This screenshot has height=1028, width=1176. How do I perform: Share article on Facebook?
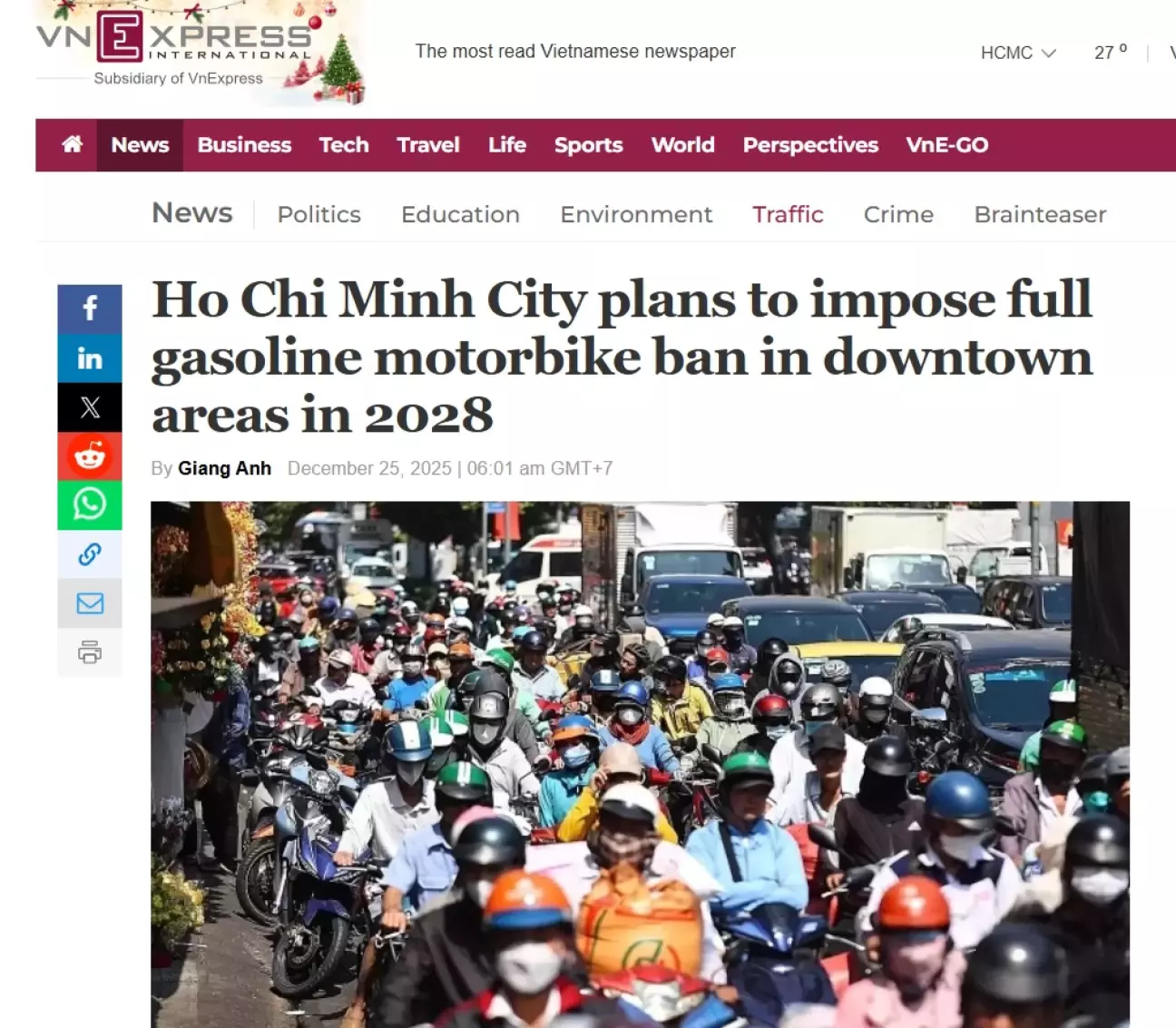(x=89, y=308)
